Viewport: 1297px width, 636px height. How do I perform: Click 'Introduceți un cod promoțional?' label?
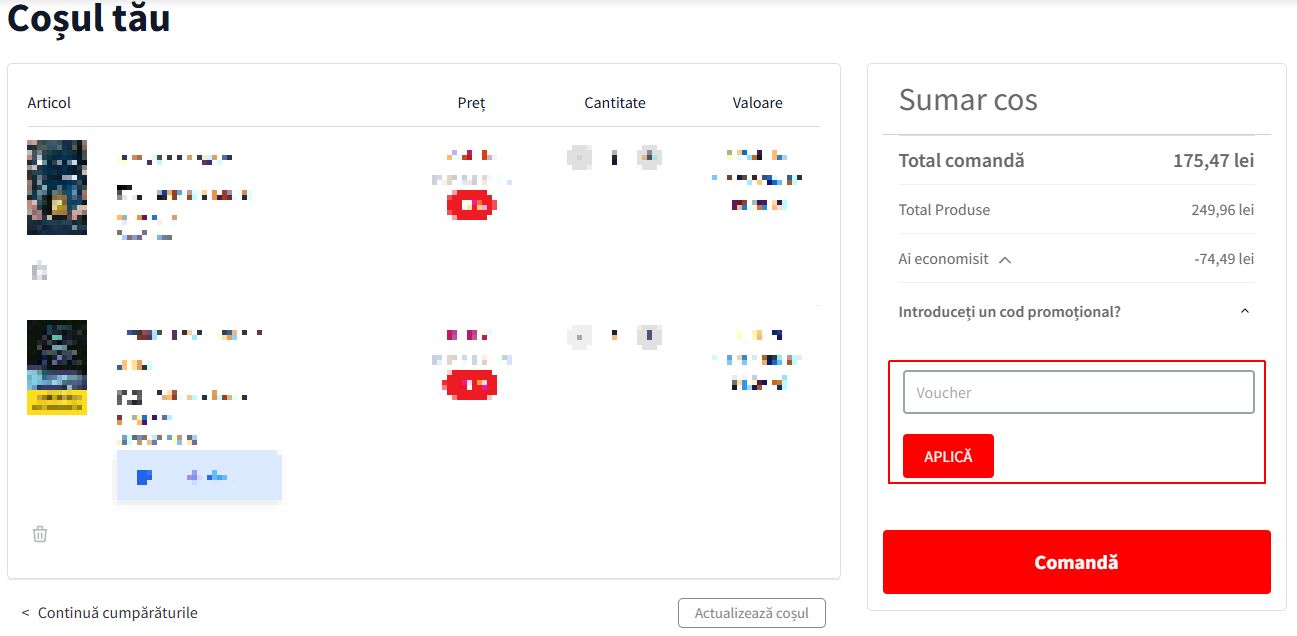click(1010, 312)
